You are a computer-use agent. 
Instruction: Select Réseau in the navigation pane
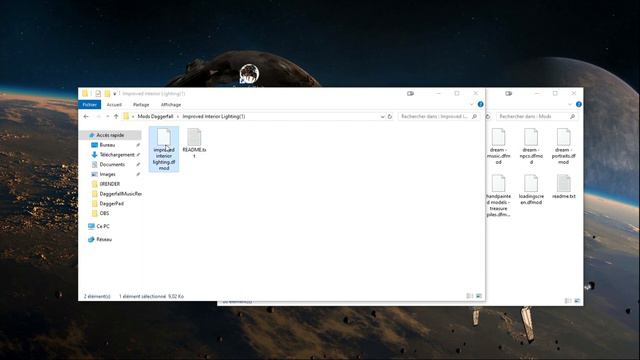coord(104,240)
